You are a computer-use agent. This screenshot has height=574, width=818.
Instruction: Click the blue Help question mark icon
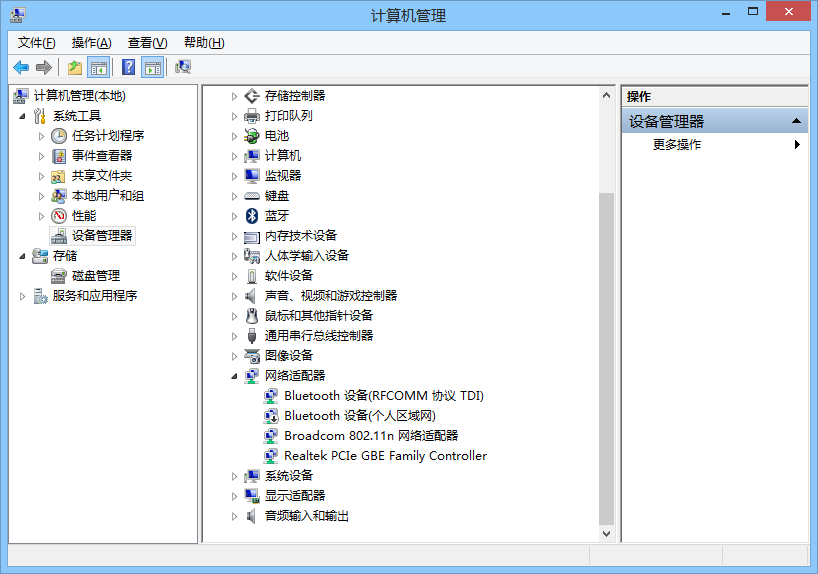128,67
